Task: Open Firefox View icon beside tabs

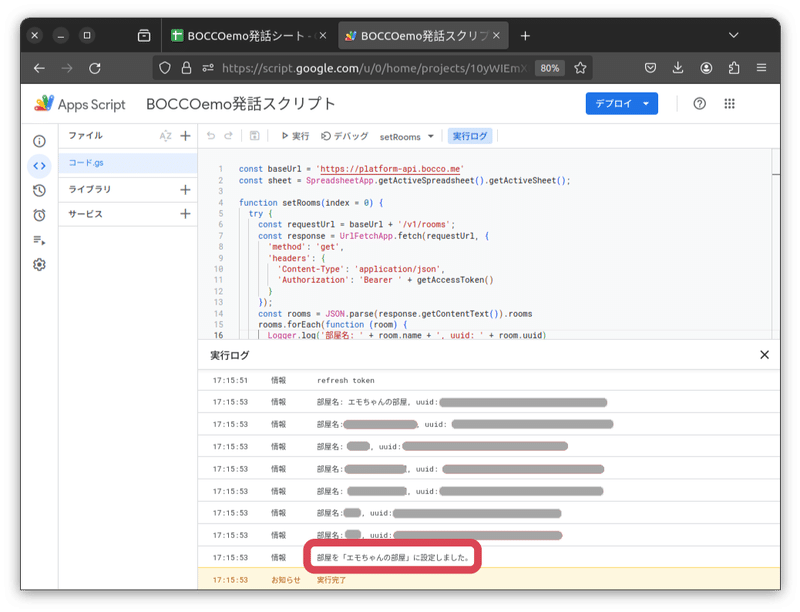Action: click(144, 36)
